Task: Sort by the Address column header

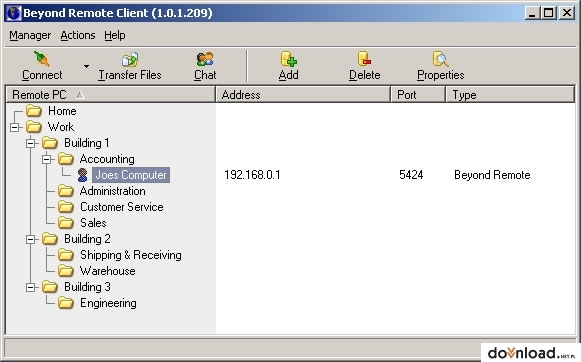Action: 303,94
